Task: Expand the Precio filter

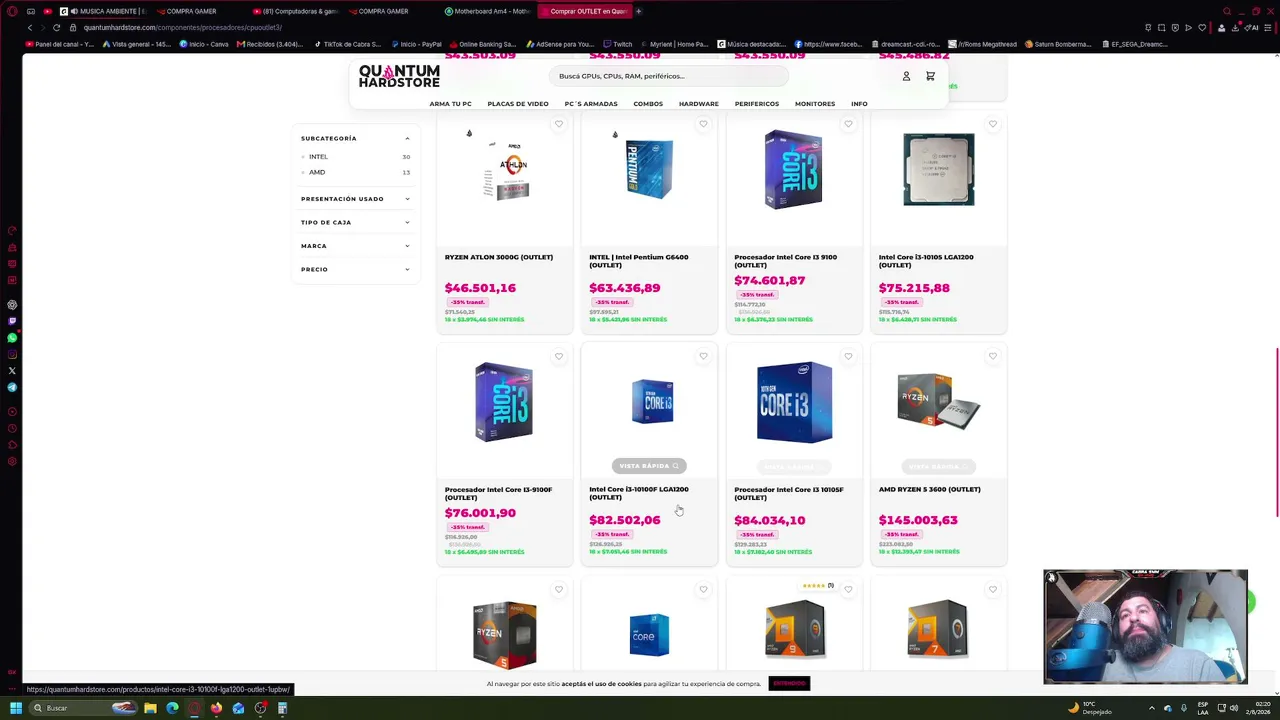Action: pyautogui.click(x=355, y=269)
